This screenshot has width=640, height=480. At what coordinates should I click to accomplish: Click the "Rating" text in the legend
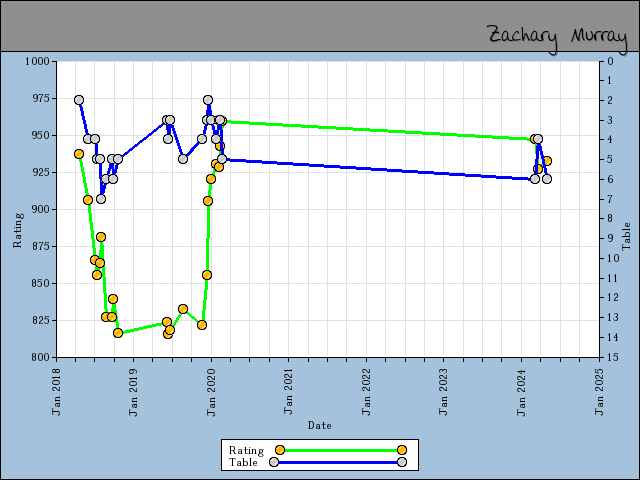(246, 450)
